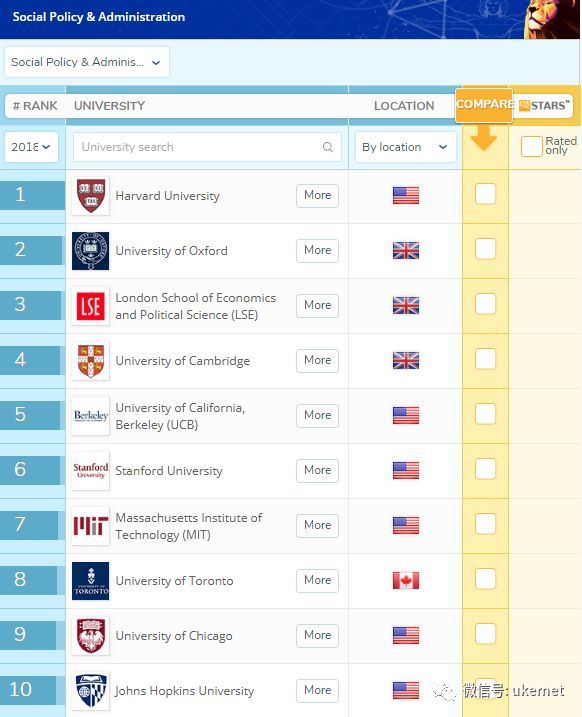Click the US flag in Harvard row
The image size is (582, 717).
tap(406, 196)
